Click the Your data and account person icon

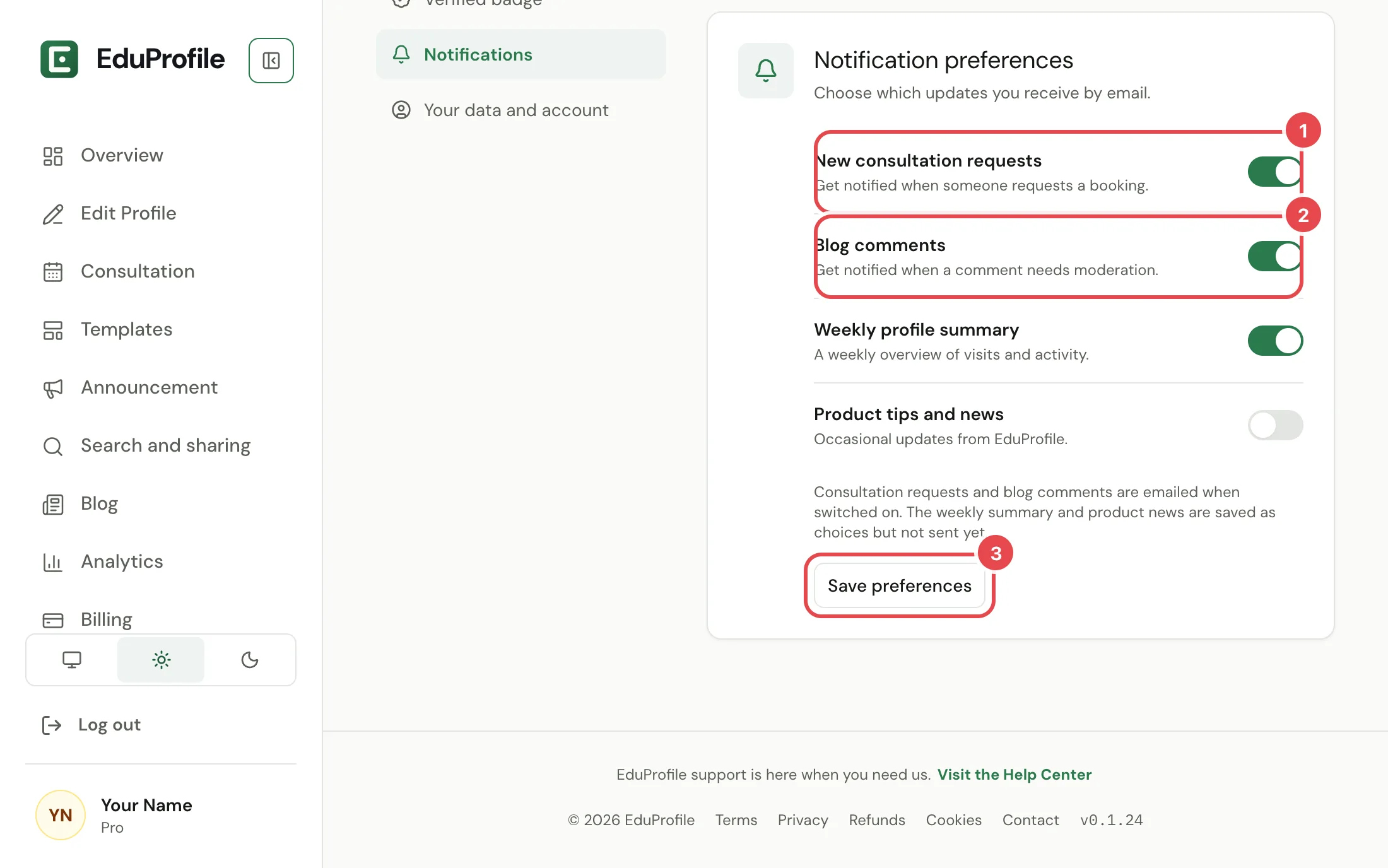pos(401,110)
